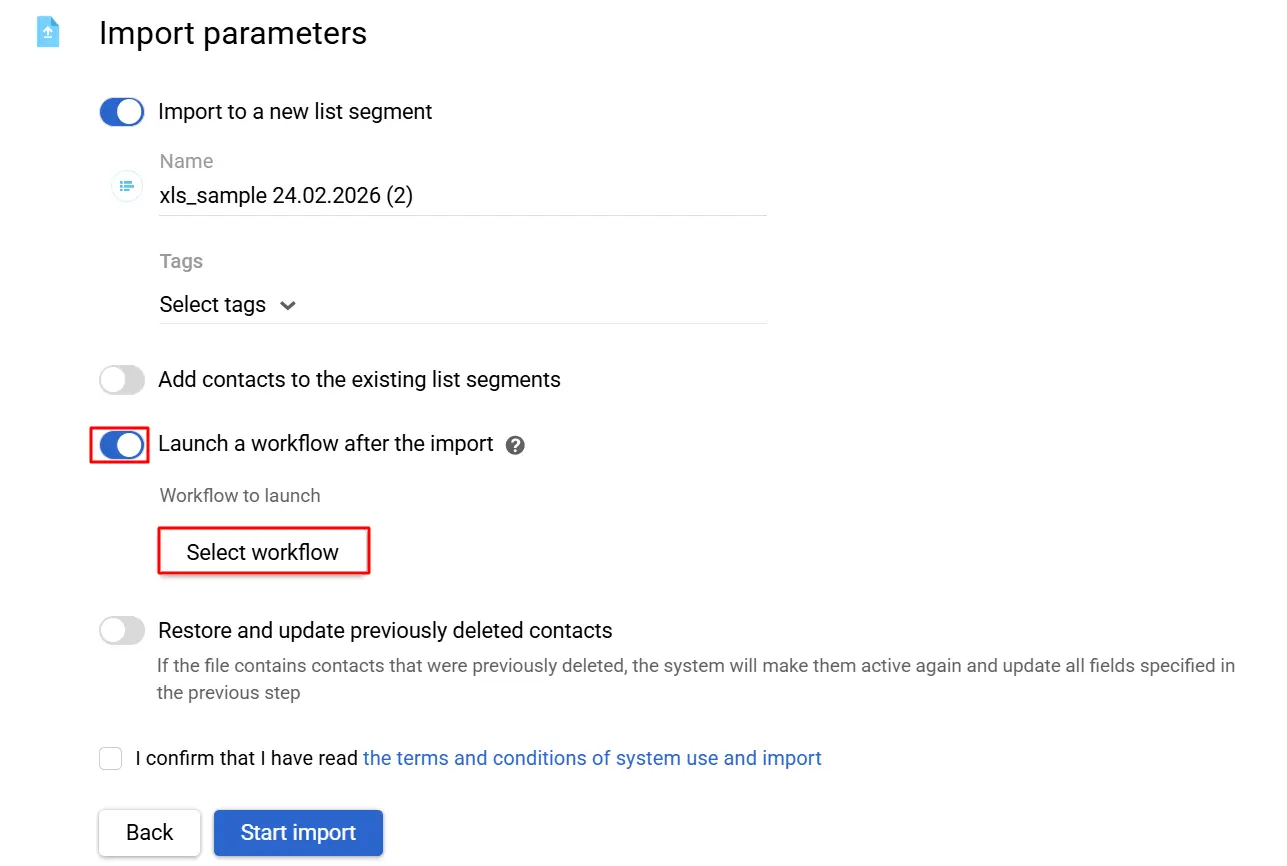1287x866 pixels.
Task: Open the help icon next to workflow toggle
Action: click(515, 444)
